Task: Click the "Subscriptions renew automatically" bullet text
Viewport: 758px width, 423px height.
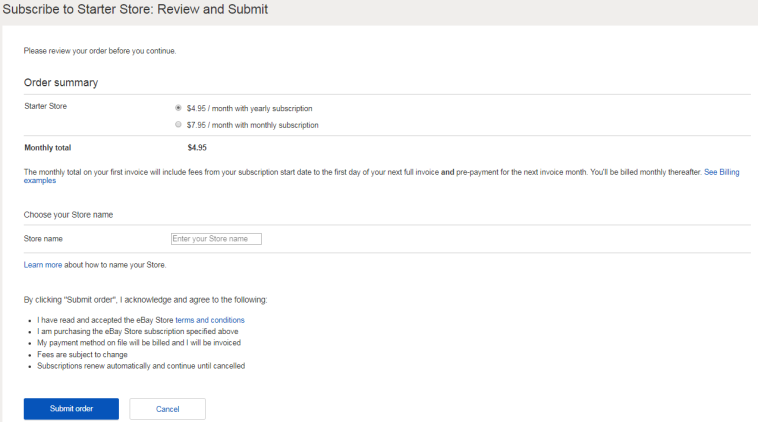Action: point(140,366)
